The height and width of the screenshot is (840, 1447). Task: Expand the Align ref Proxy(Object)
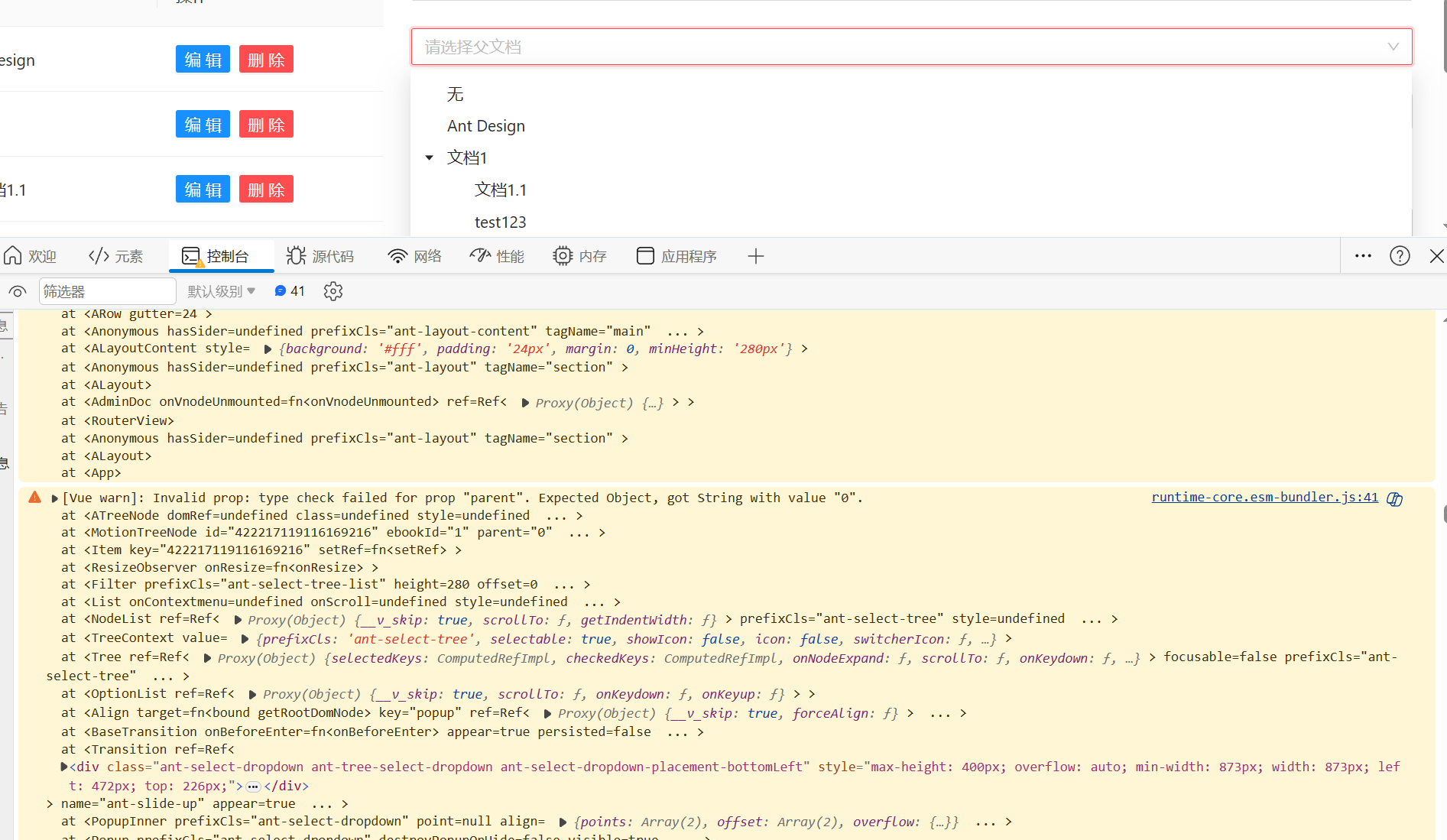pyautogui.click(x=547, y=714)
